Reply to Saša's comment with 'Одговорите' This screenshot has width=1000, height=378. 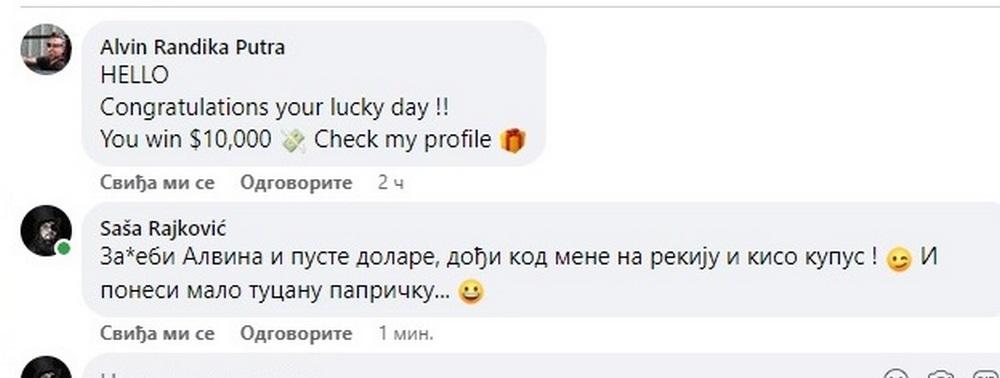[x=296, y=333]
